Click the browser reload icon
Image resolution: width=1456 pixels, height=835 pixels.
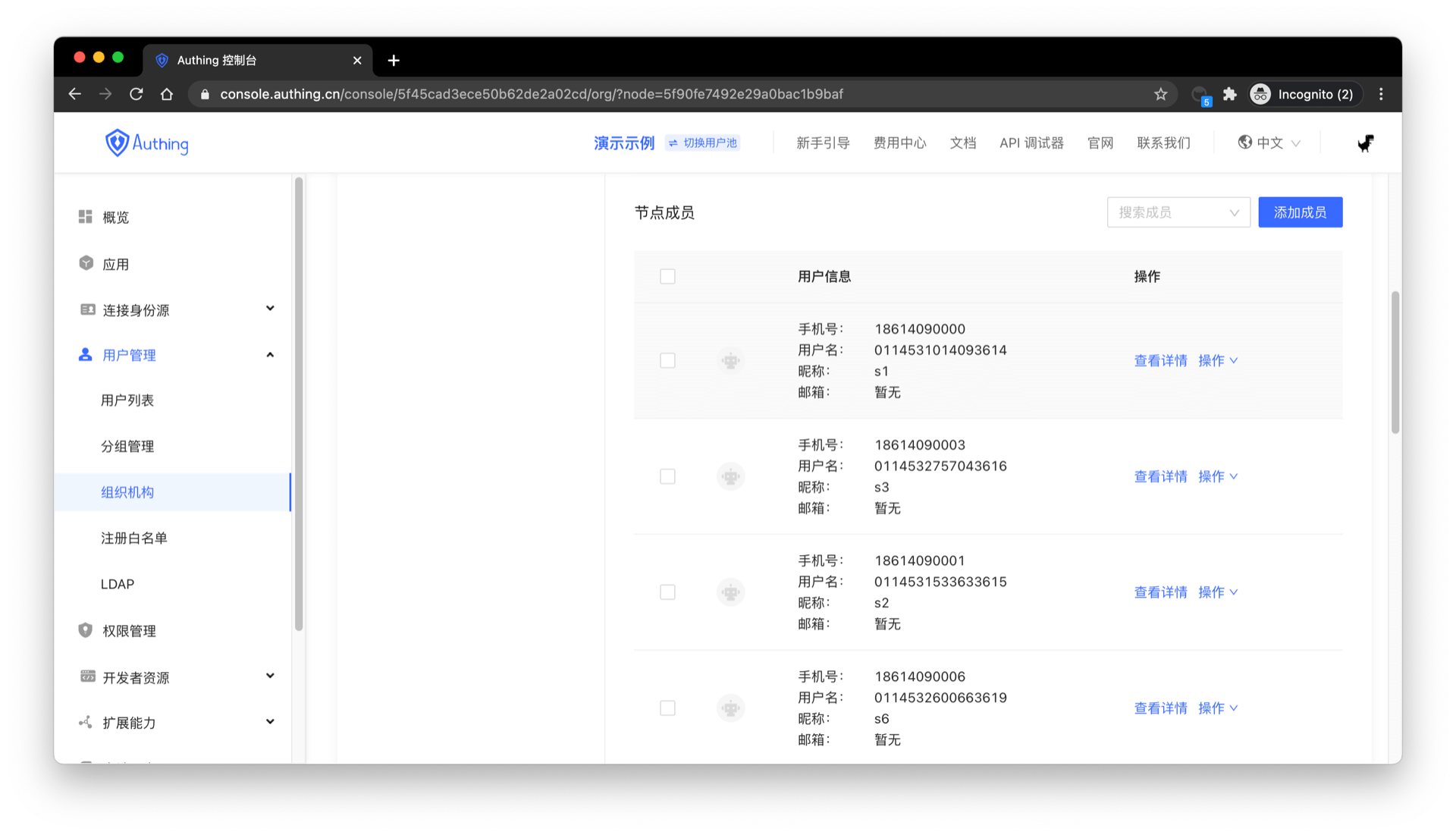(136, 94)
